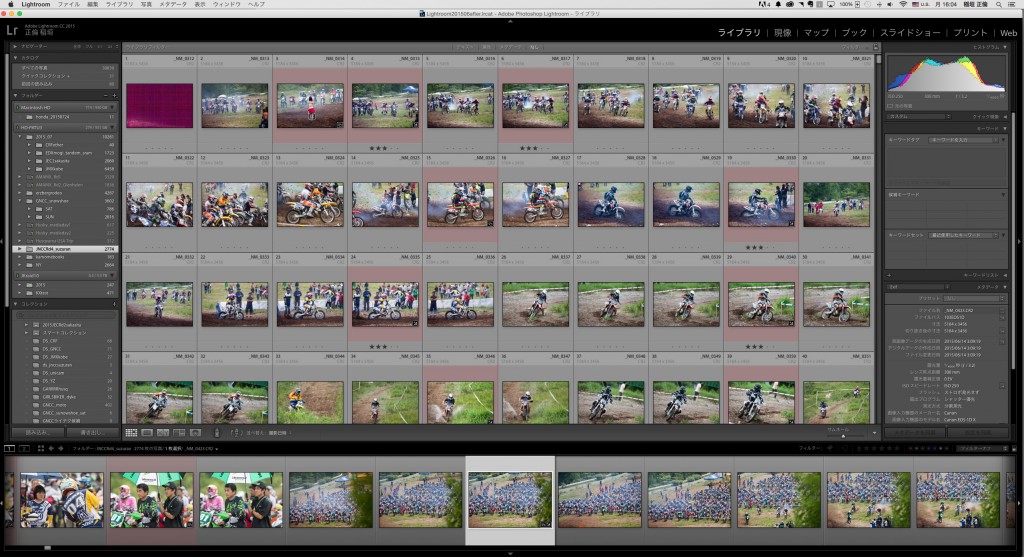Click the Lr logo identity plate
The width and height of the screenshot is (1024, 557).
(12, 30)
